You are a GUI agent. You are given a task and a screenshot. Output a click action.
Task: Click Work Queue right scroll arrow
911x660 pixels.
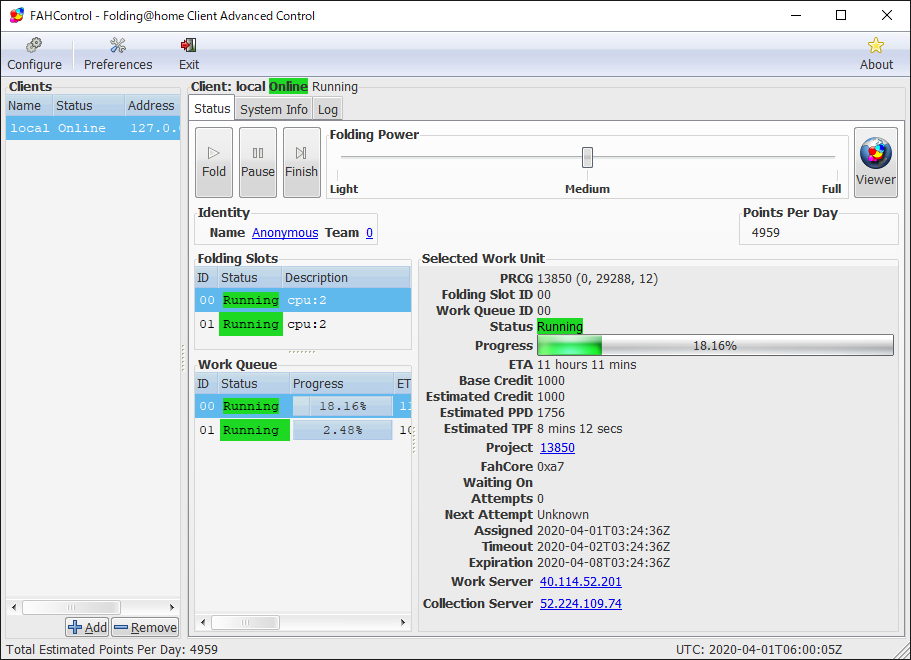point(403,622)
